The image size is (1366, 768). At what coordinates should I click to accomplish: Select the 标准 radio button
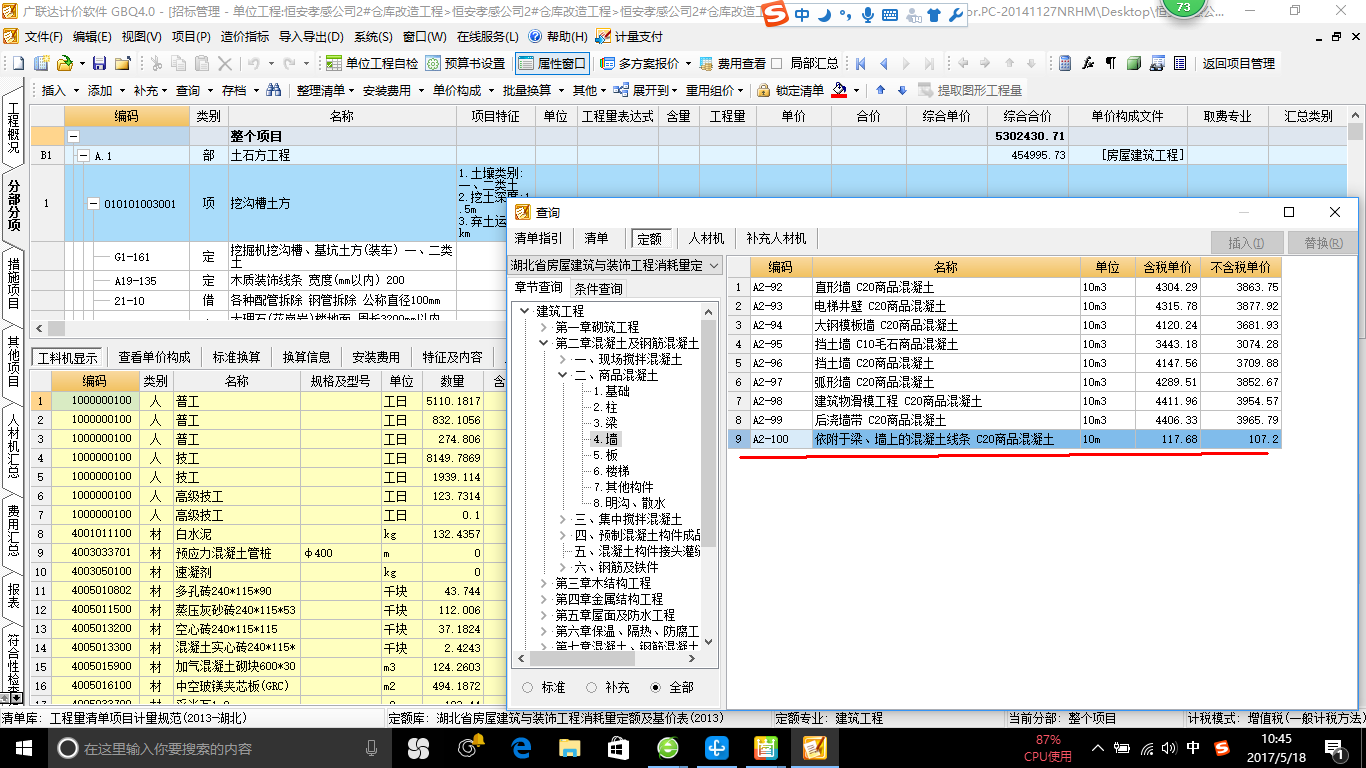pos(527,688)
